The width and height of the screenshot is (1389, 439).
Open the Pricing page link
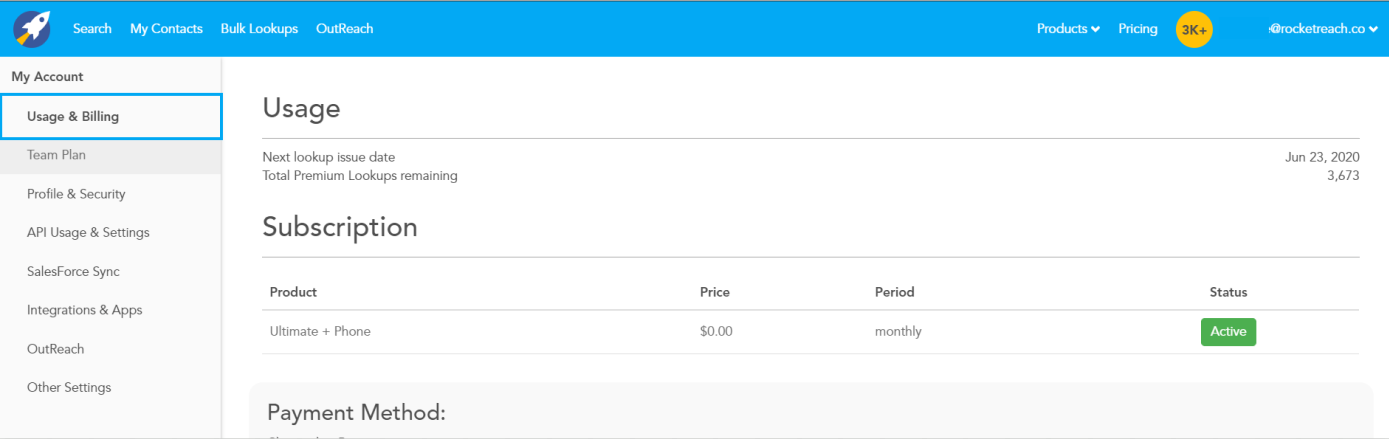(x=1137, y=29)
